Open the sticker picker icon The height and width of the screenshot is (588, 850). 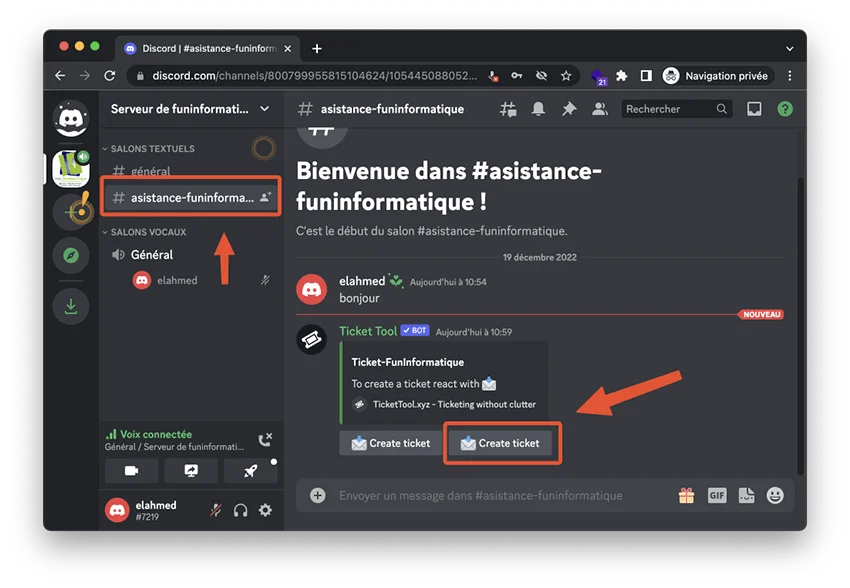point(745,494)
